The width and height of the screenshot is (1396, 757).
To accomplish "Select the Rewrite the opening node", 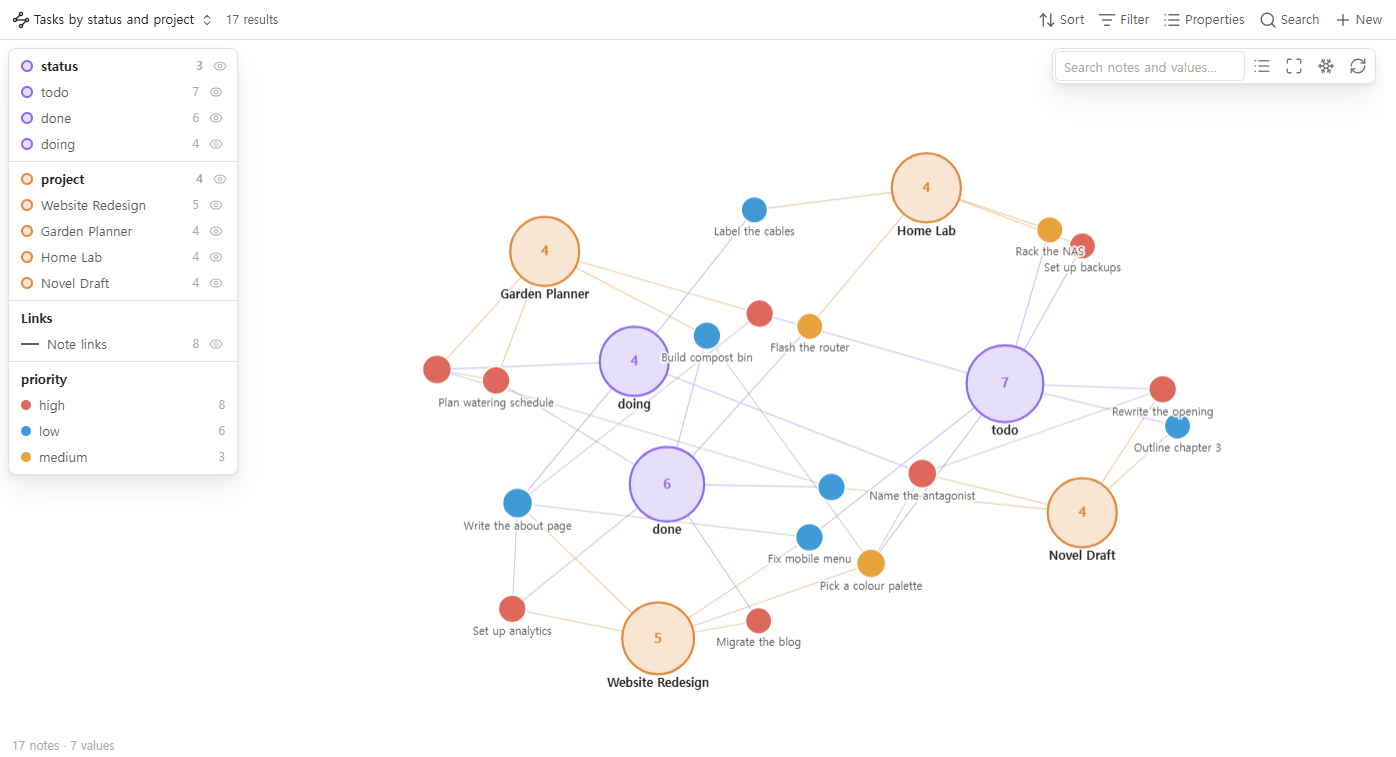I will (1162, 389).
